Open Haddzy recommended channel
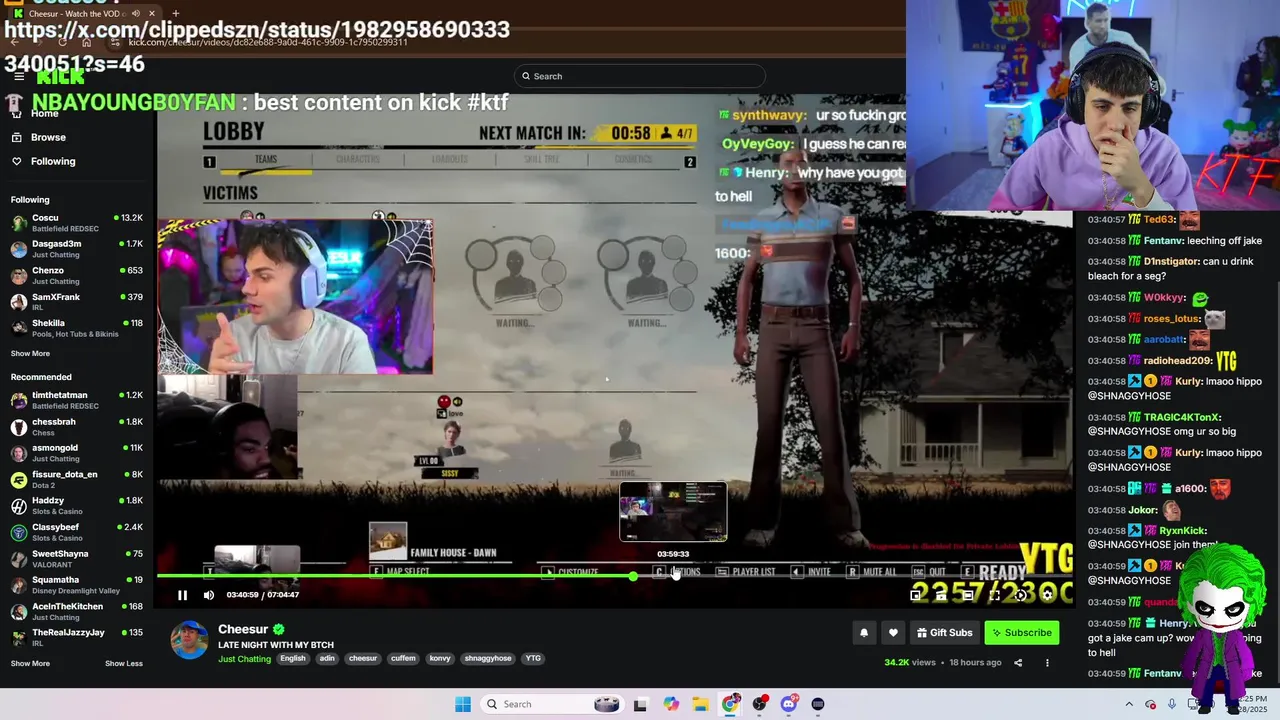Screen dimensions: 1280x720 coord(77,506)
